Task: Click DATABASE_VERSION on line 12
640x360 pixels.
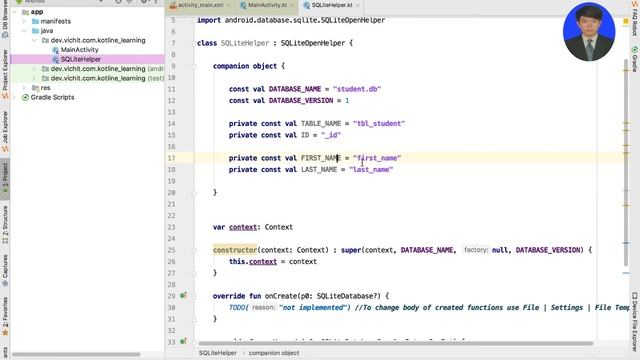Action: (301, 100)
